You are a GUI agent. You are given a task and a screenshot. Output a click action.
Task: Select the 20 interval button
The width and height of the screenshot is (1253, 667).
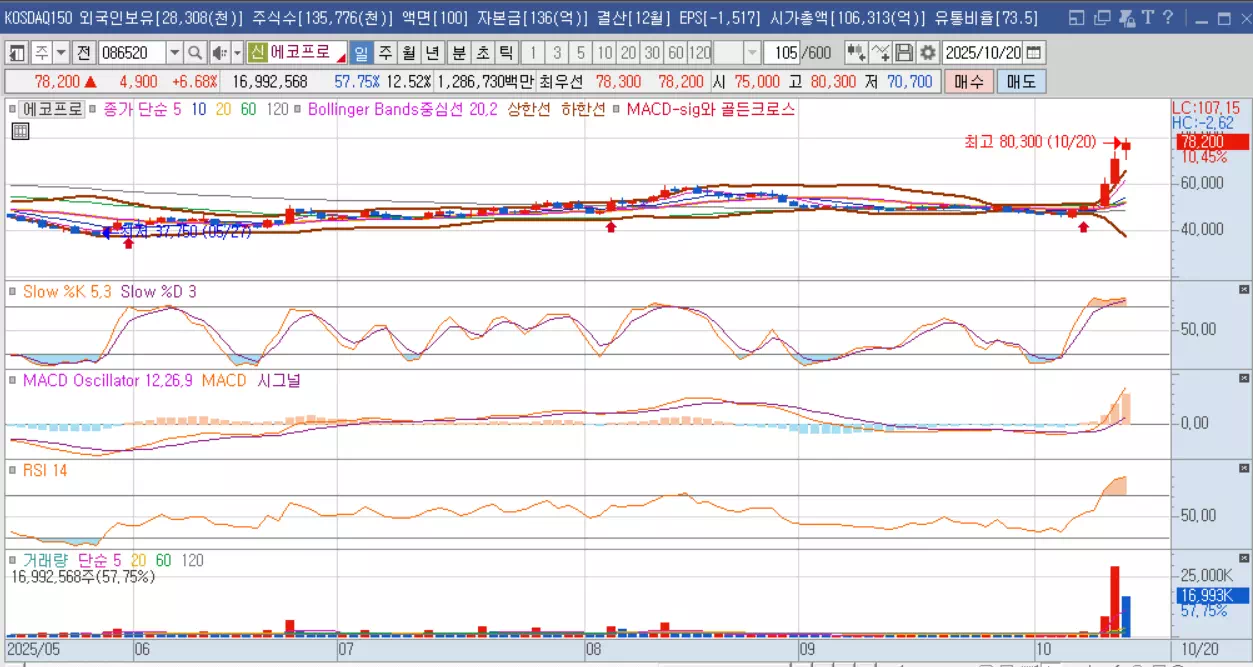[x=628, y=53]
